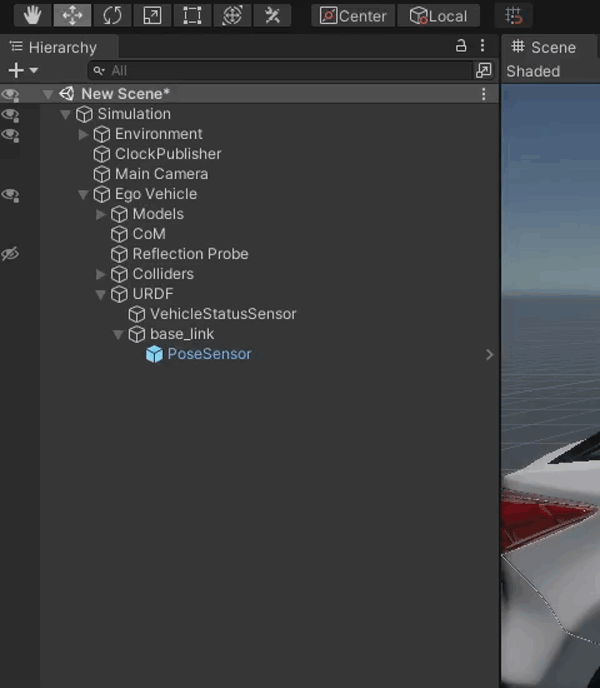The image size is (600, 688).
Task: Click the ClockPublisher cube icon
Action: (x=101, y=154)
